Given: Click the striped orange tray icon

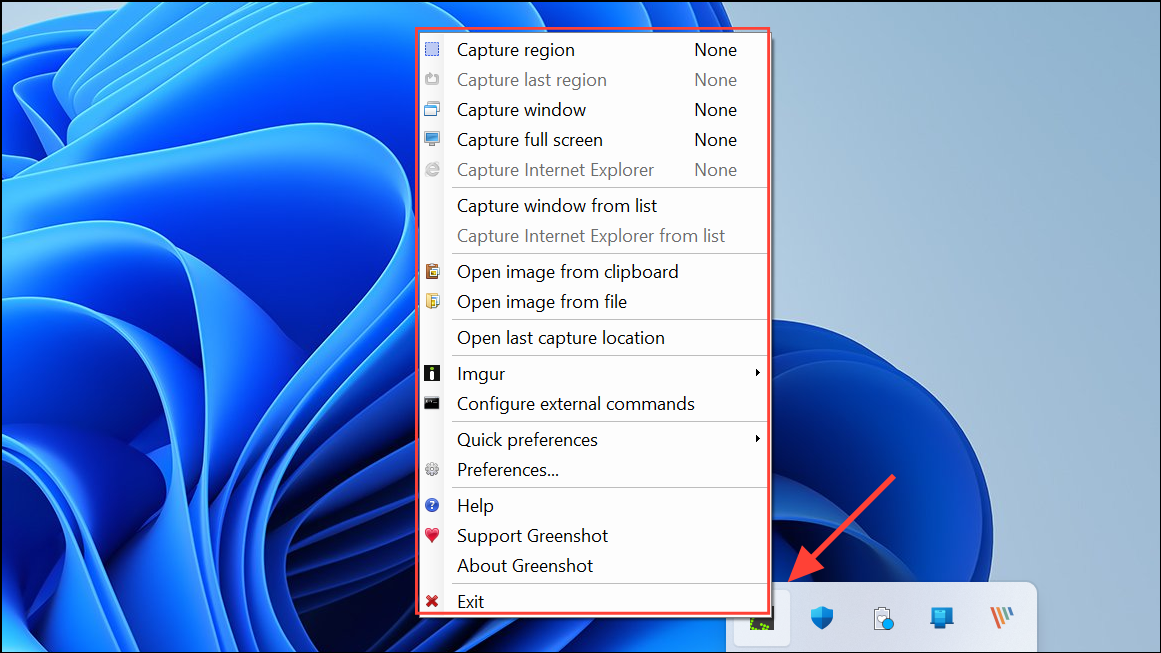Looking at the screenshot, I should [x=1002, y=617].
